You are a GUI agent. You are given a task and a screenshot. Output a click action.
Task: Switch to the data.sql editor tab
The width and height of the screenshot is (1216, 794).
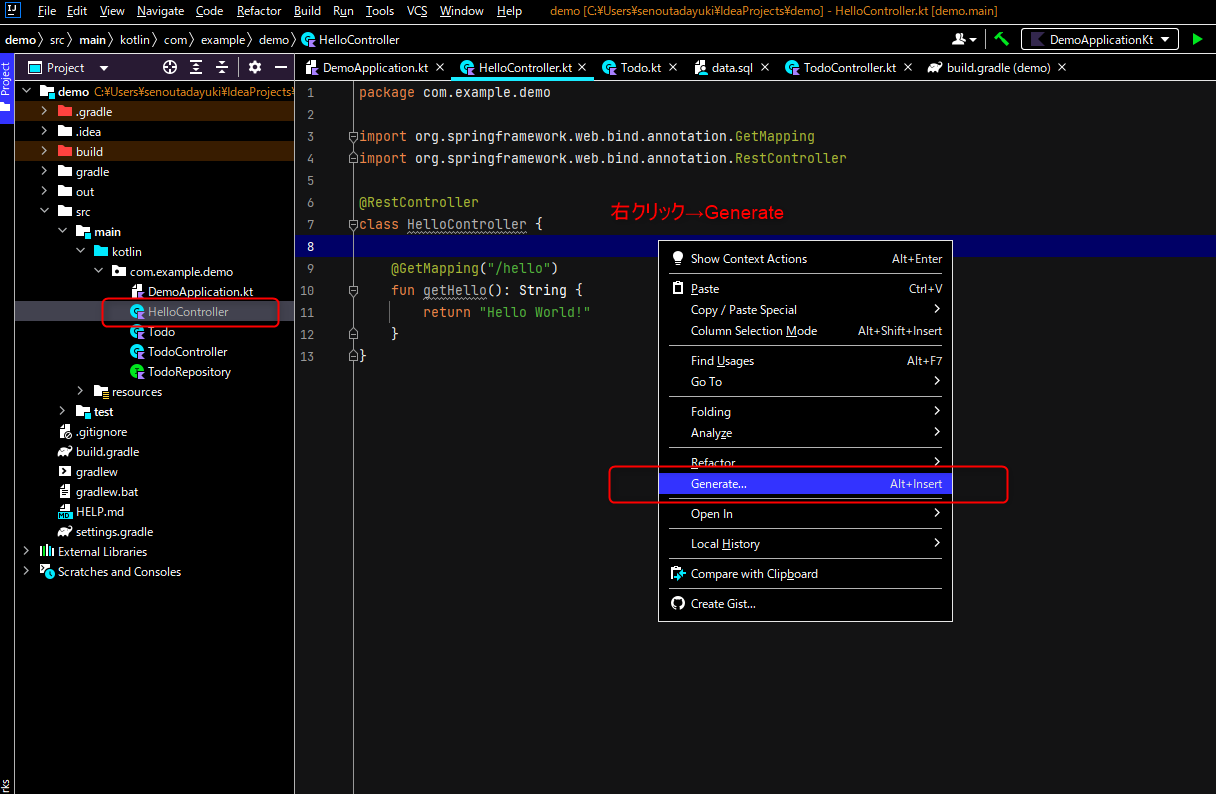[x=731, y=68]
